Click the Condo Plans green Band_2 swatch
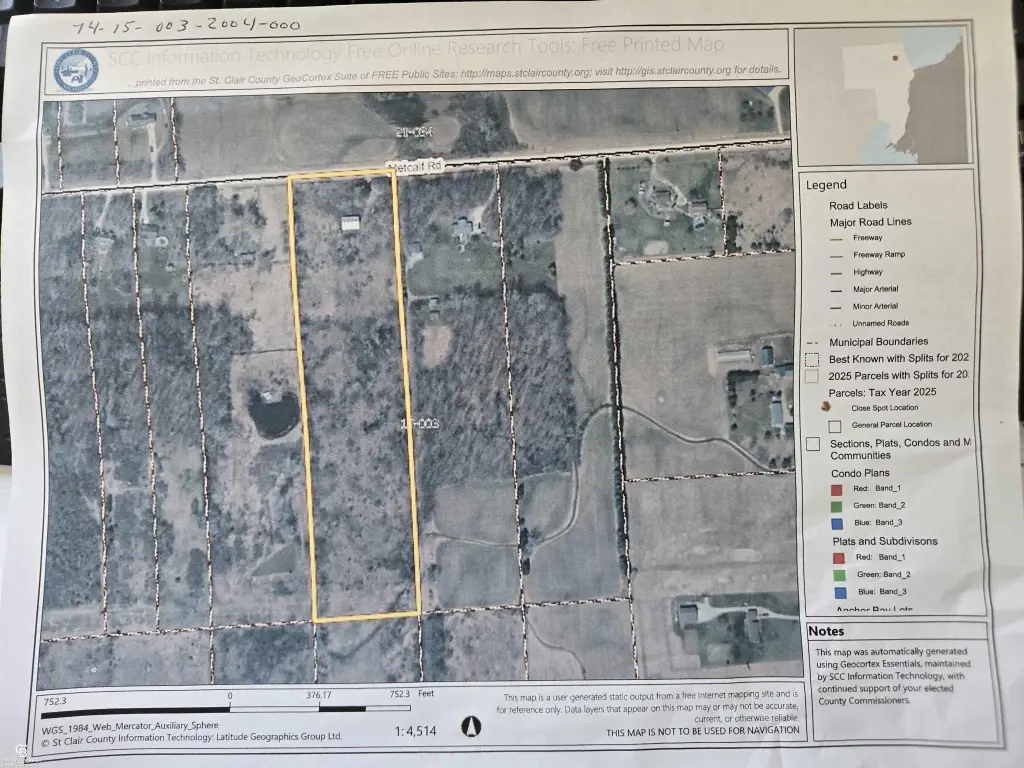Image resolution: width=1024 pixels, height=768 pixels. (x=836, y=506)
